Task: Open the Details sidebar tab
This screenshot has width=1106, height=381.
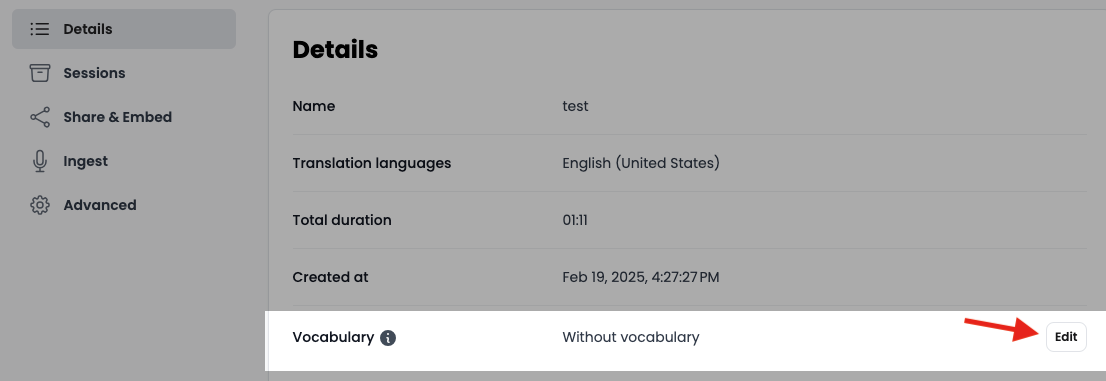Action: coord(124,29)
